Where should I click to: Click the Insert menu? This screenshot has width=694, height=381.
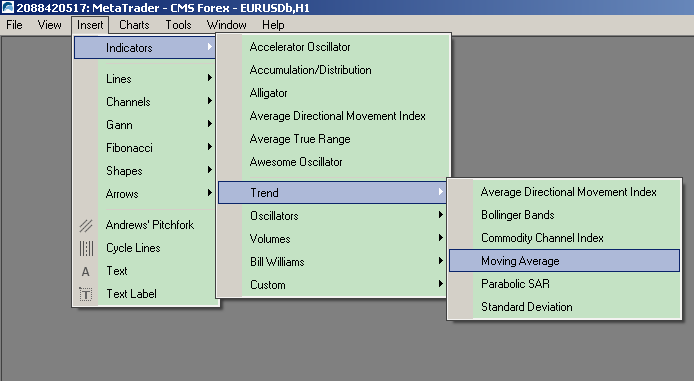click(x=90, y=25)
